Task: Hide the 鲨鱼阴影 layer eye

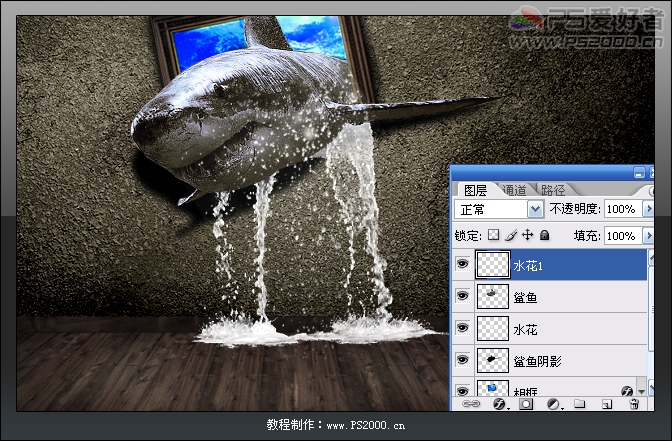Action: pyautogui.click(x=462, y=360)
